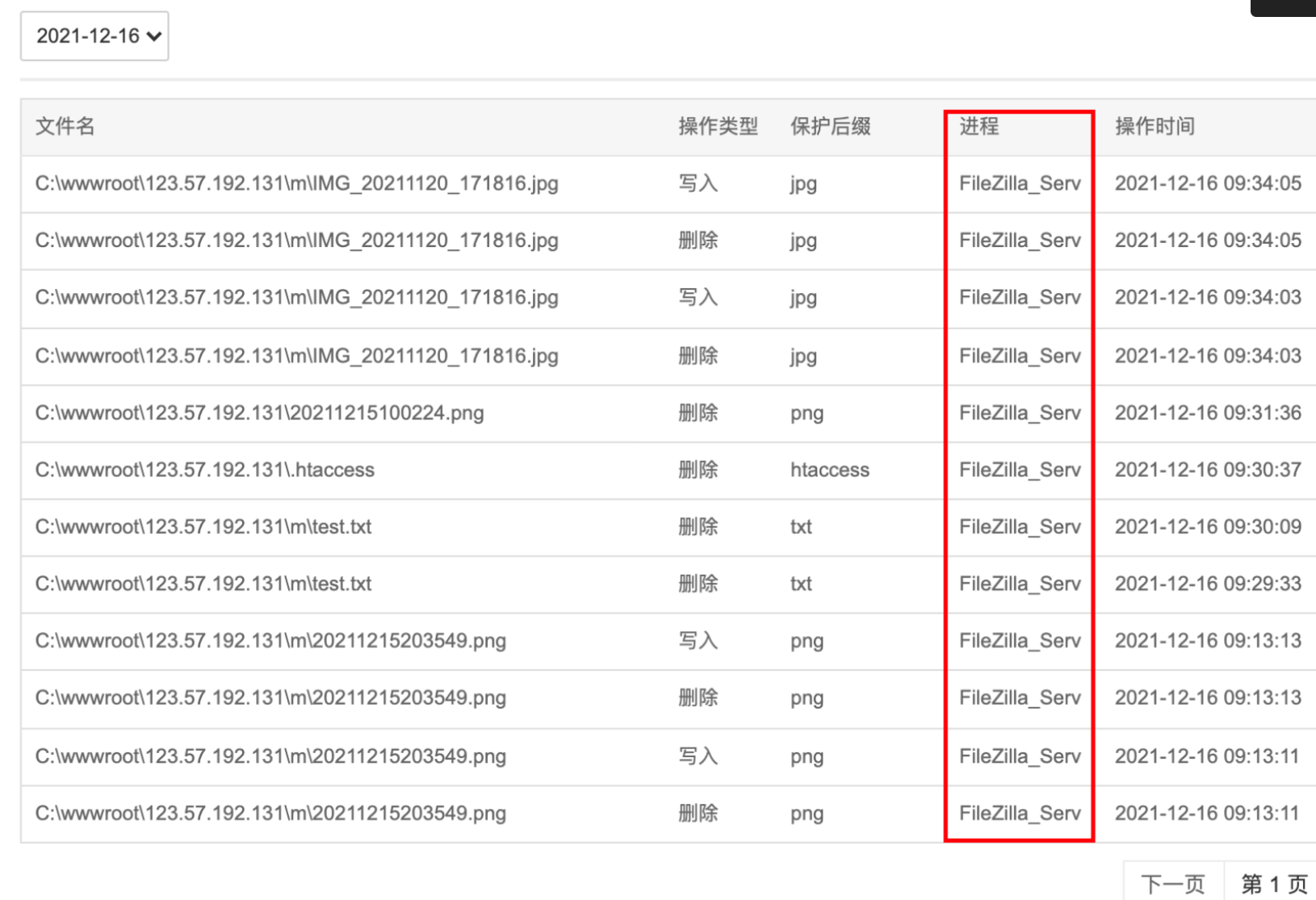Click the 文件名 column header
The height and width of the screenshot is (900, 1316).
pos(65,127)
